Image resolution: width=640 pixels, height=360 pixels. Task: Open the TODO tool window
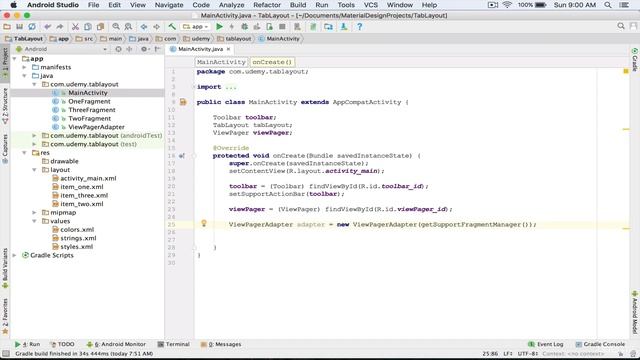pyautogui.click(x=62, y=344)
